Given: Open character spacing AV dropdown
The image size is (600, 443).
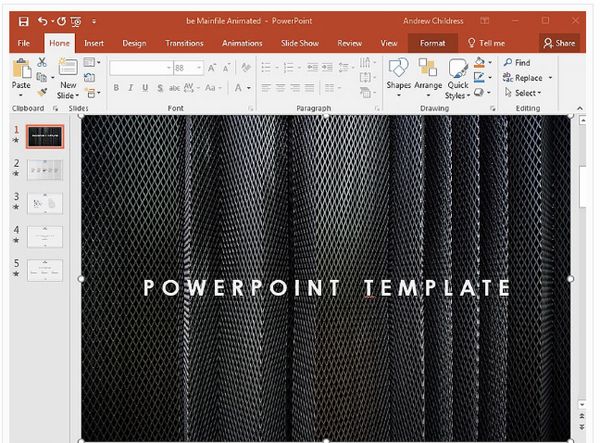Looking at the screenshot, I should 192,88.
